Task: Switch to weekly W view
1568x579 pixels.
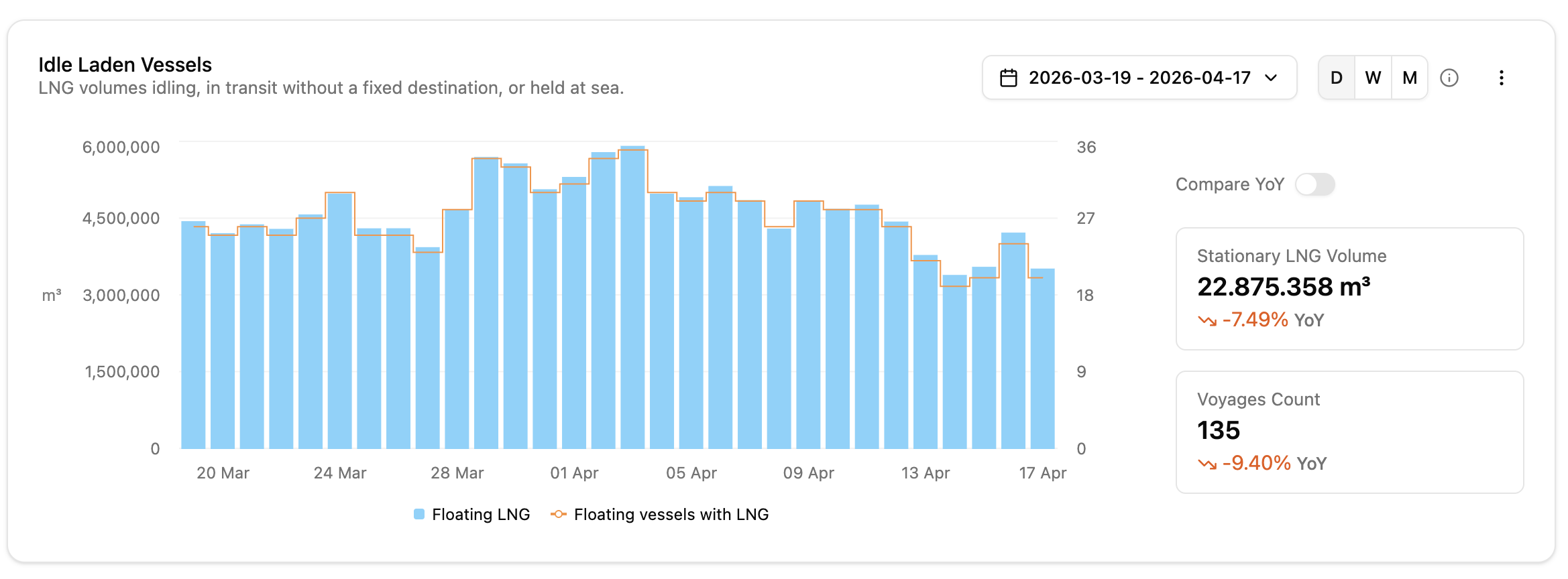Action: tap(1373, 78)
